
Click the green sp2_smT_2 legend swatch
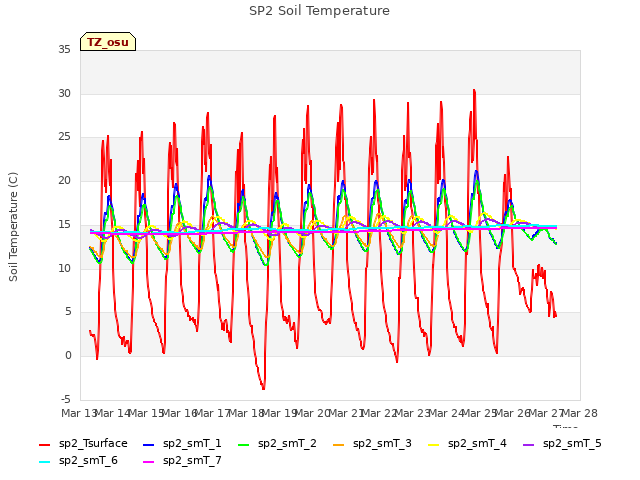click(x=244, y=444)
